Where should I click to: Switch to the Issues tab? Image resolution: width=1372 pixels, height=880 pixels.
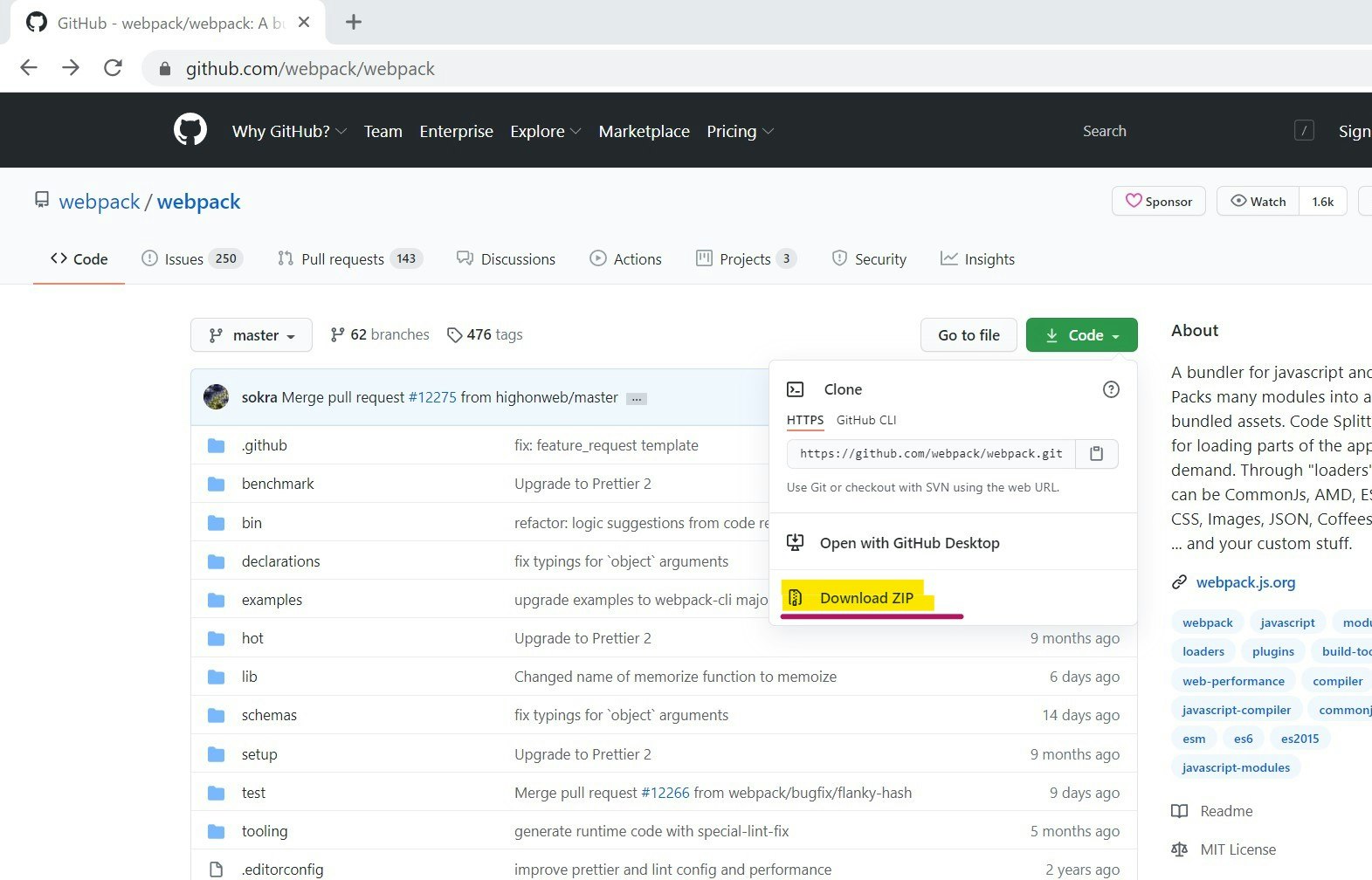coord(192,258)
